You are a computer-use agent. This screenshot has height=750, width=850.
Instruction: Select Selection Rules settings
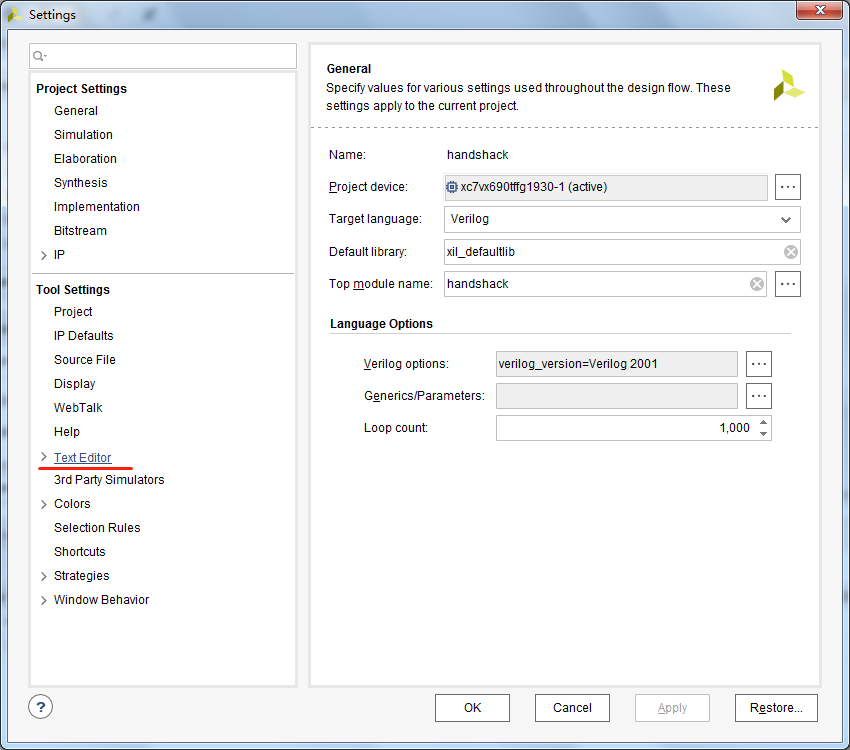[97, 528]
